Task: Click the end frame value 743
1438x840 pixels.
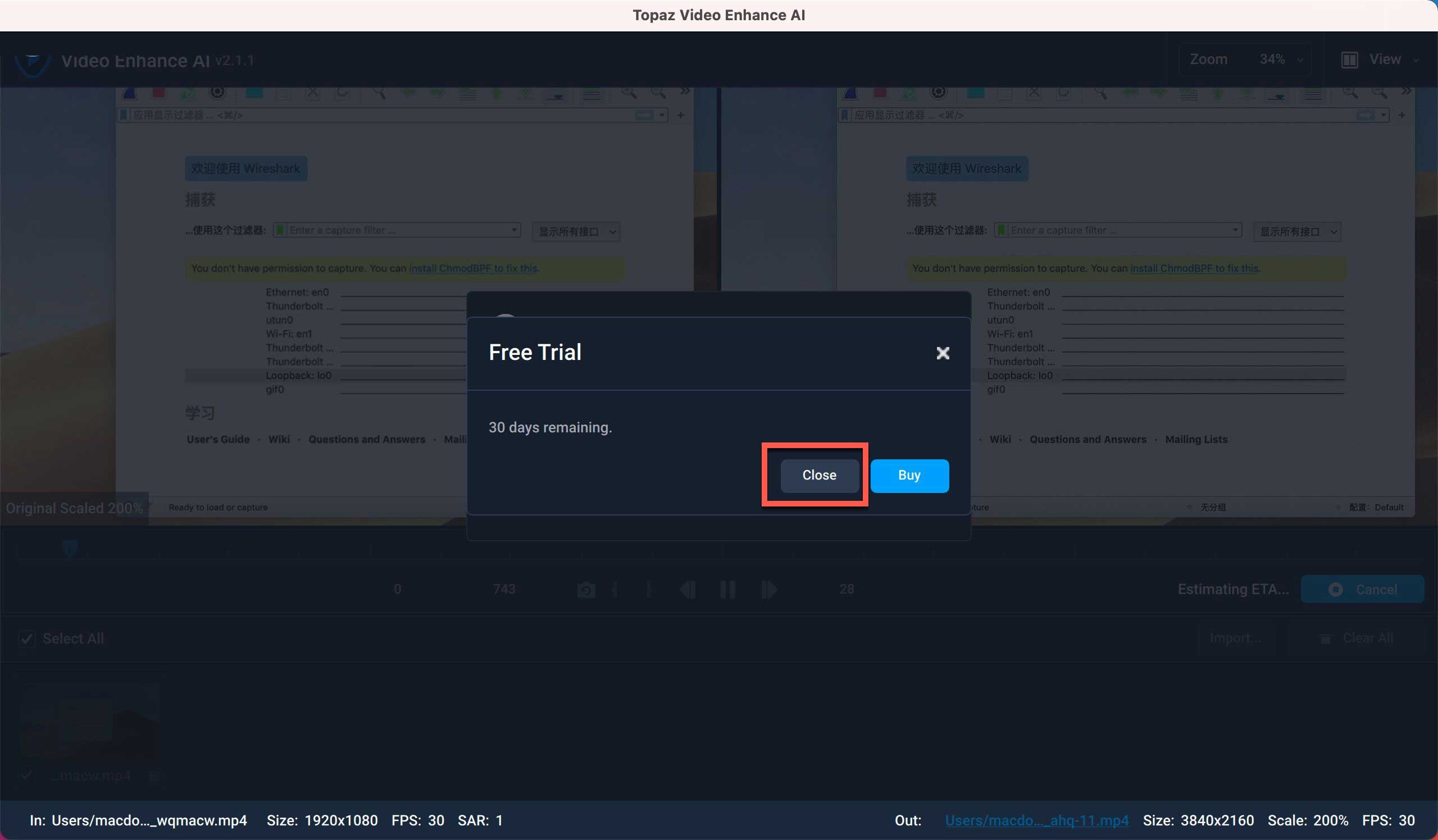Action: click(x=504, y=589)
